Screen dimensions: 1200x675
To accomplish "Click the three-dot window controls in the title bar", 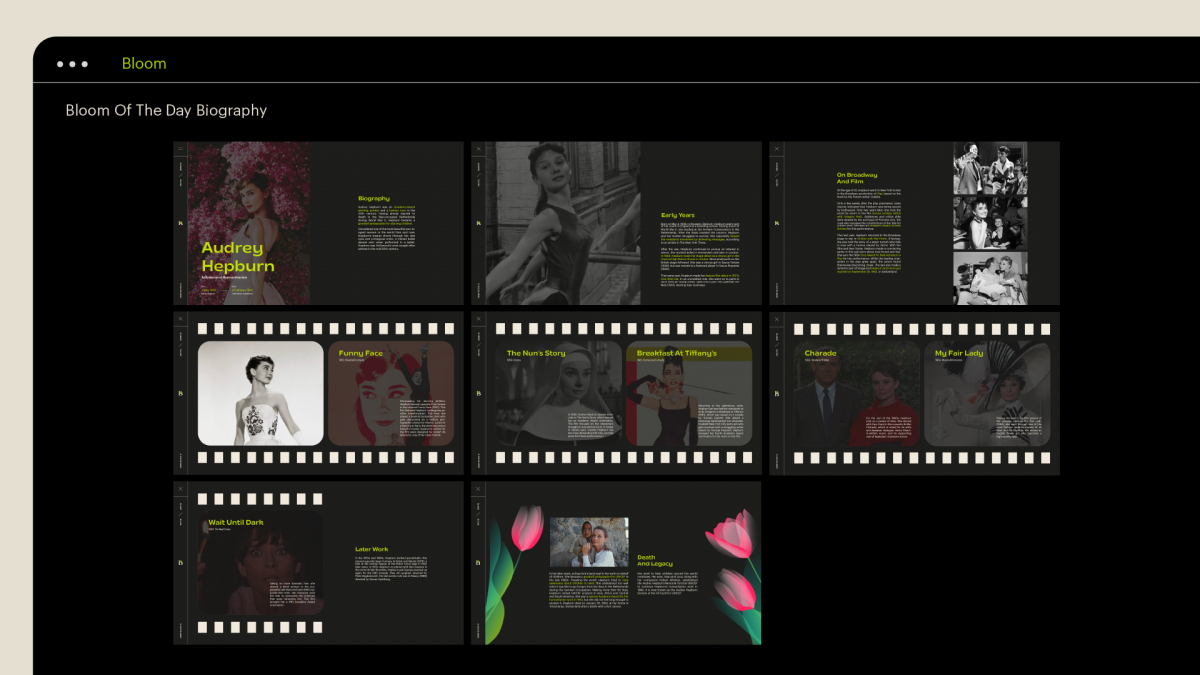I will pos(72,62).
